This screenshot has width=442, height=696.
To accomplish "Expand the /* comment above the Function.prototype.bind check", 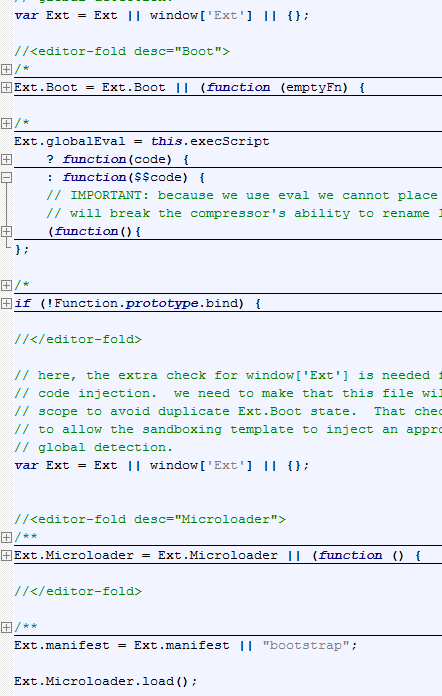I will (x=6, y=285).
